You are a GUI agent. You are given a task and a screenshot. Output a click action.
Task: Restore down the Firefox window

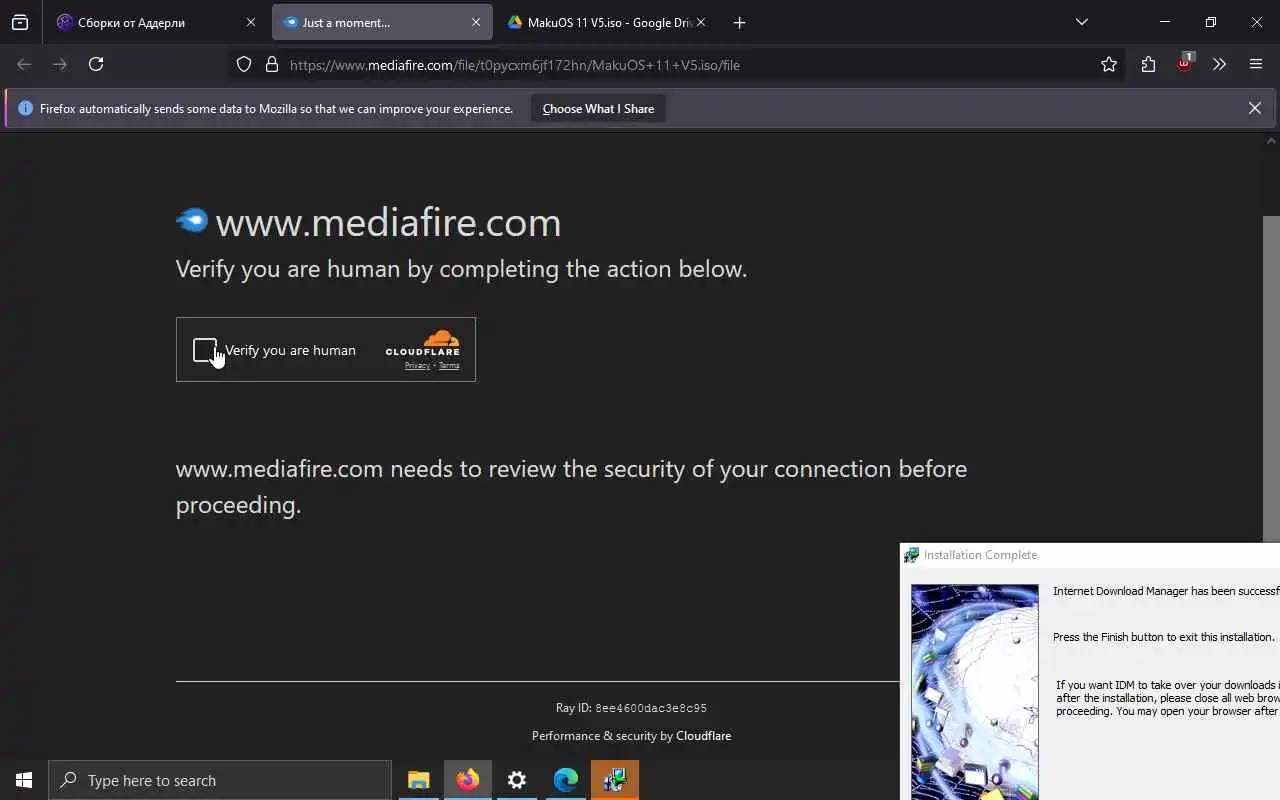pyautogui.click(x=1210, y=22)
